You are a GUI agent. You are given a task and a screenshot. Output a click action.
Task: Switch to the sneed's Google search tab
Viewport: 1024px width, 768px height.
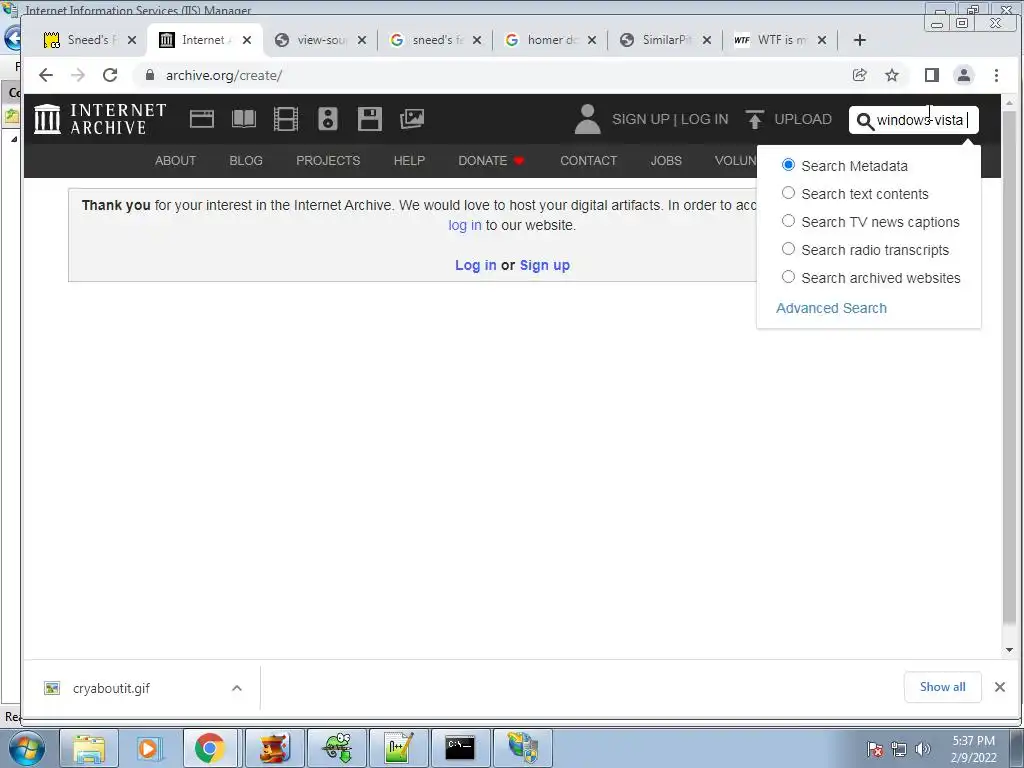pyautogui.click(x=435, y=40)
